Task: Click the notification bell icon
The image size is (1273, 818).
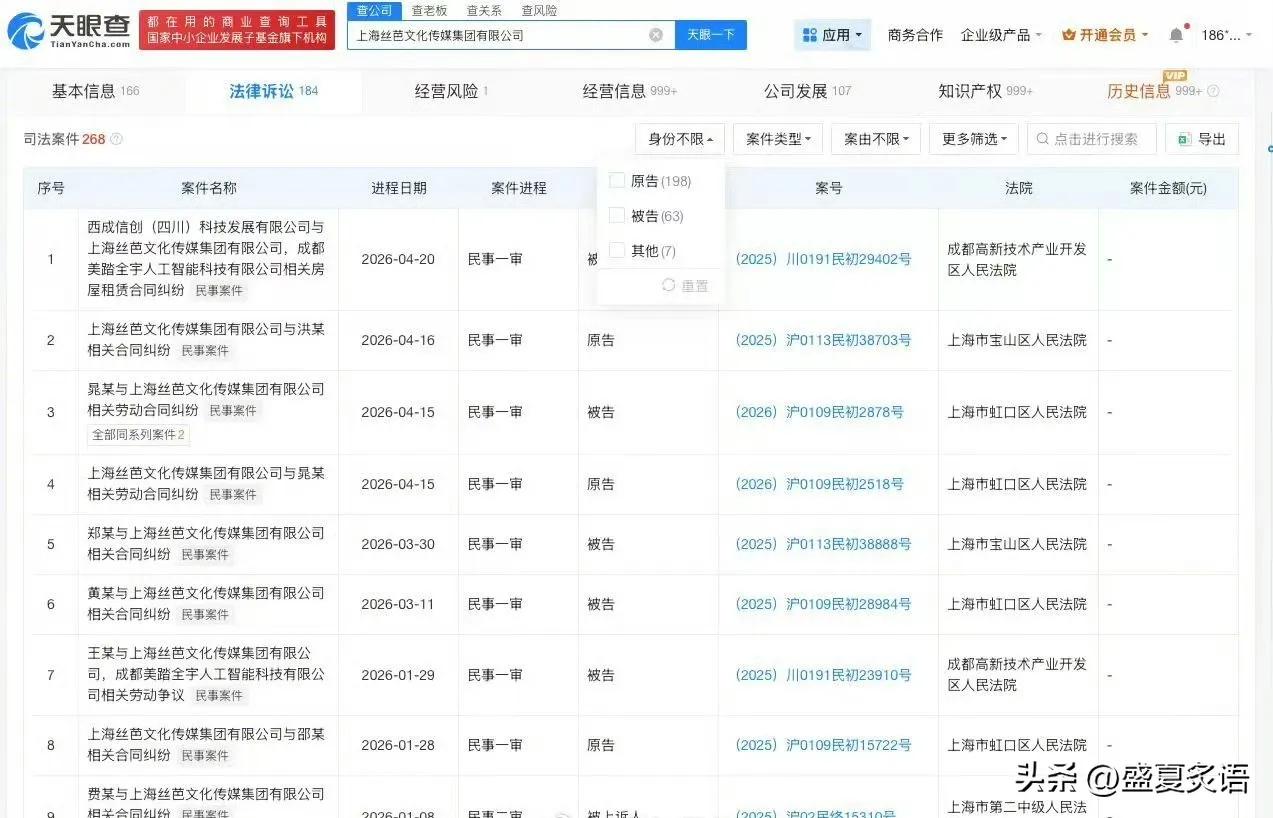Action: click(1177, 35)
